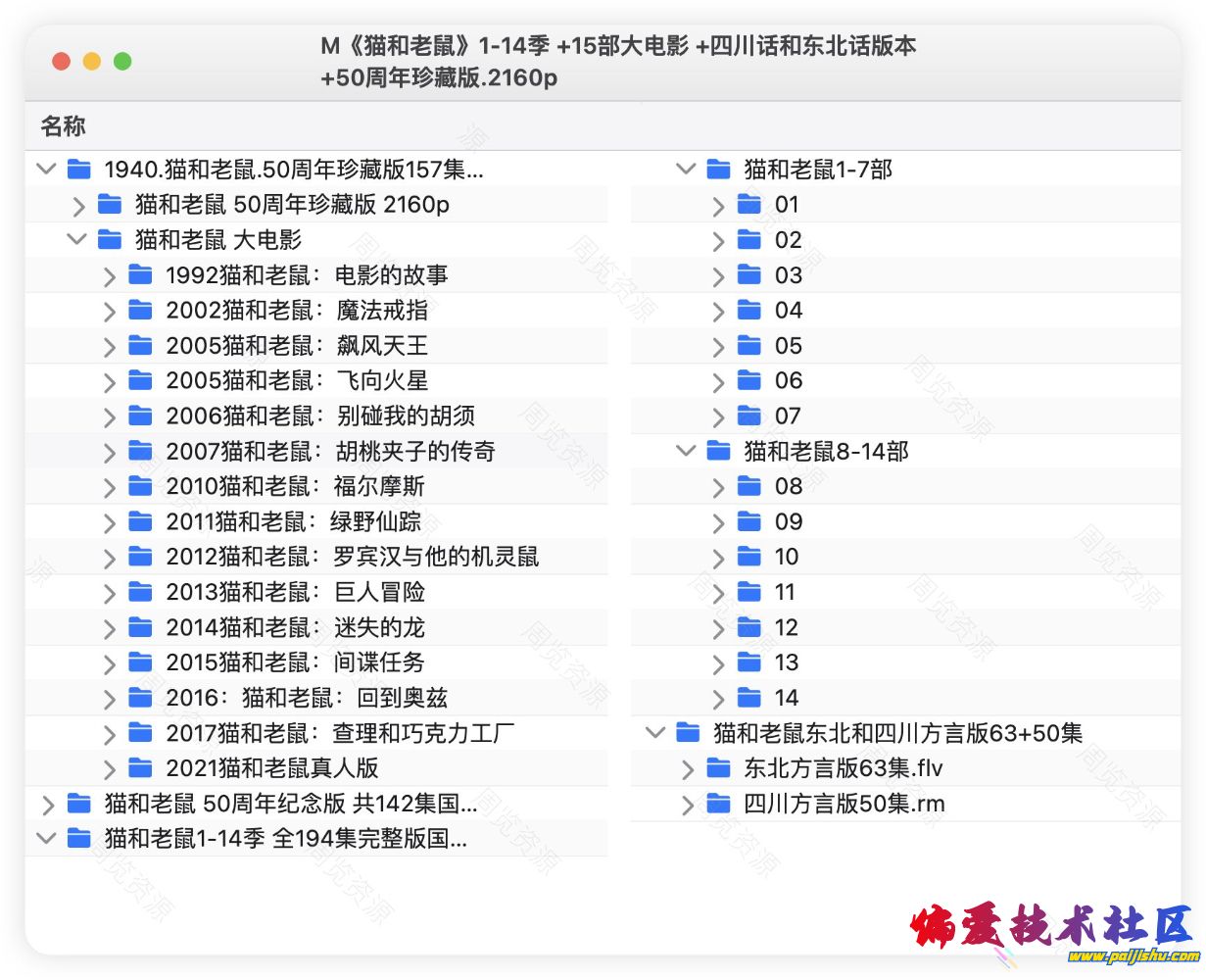Select the 2012猫和老鼠：罗宾汉与他的机灵鼠 item
This screenshot has height=980, width=1206.
352,557
